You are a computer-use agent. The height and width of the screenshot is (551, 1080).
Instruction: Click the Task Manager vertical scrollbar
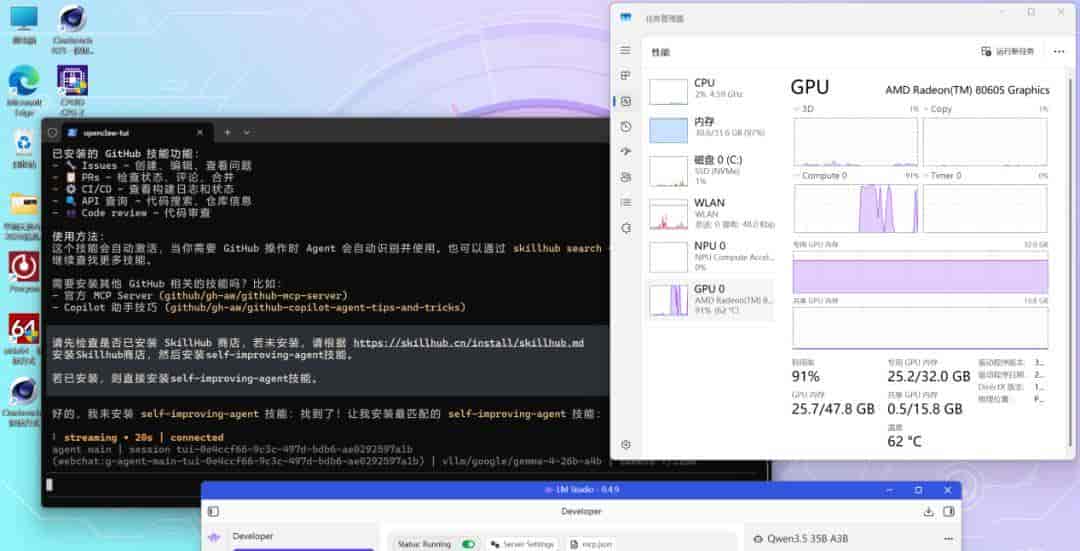pyautogui.click(x=1070, y=262)
